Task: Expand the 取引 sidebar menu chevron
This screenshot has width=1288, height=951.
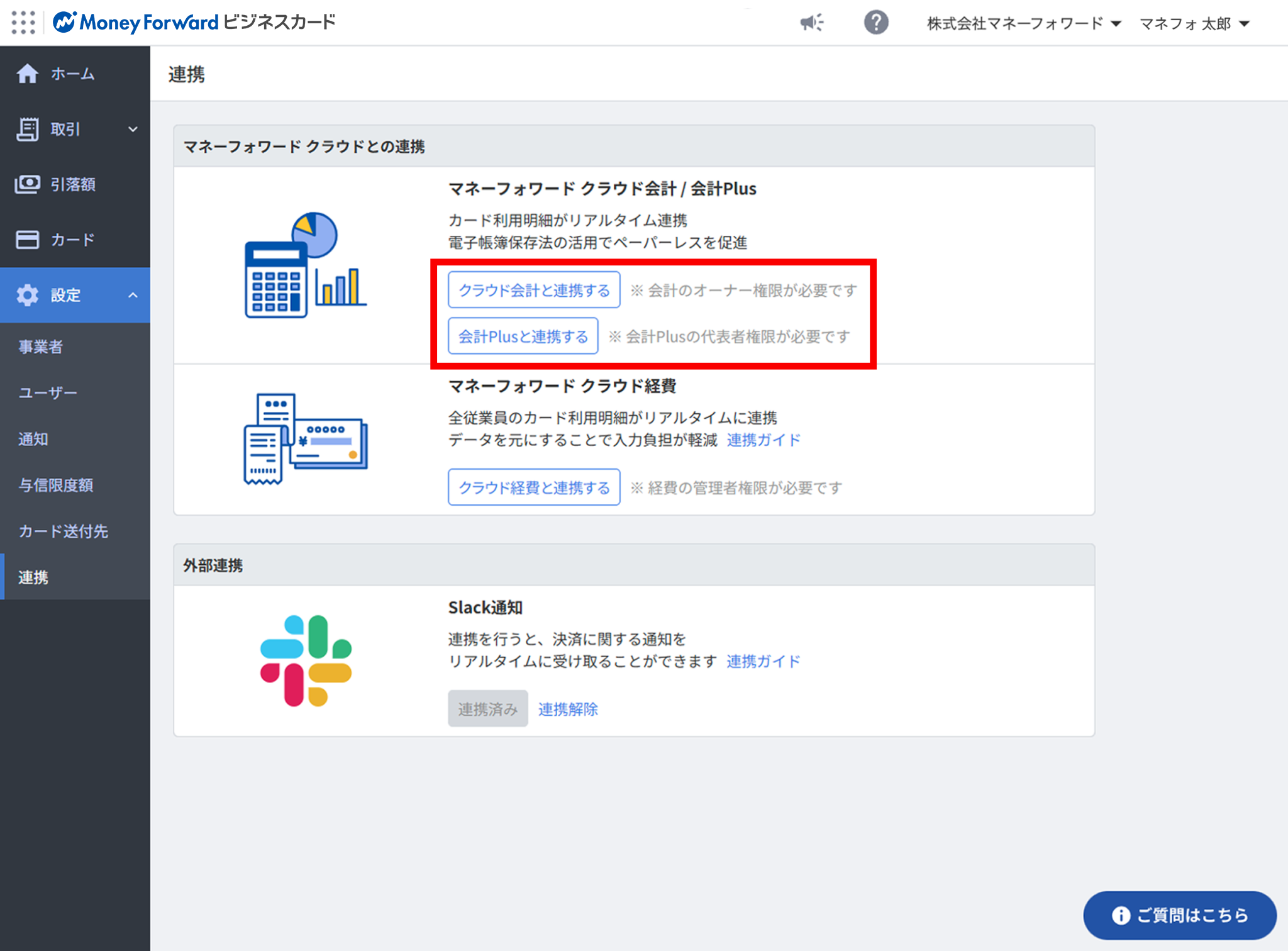Action: [133, 129]
